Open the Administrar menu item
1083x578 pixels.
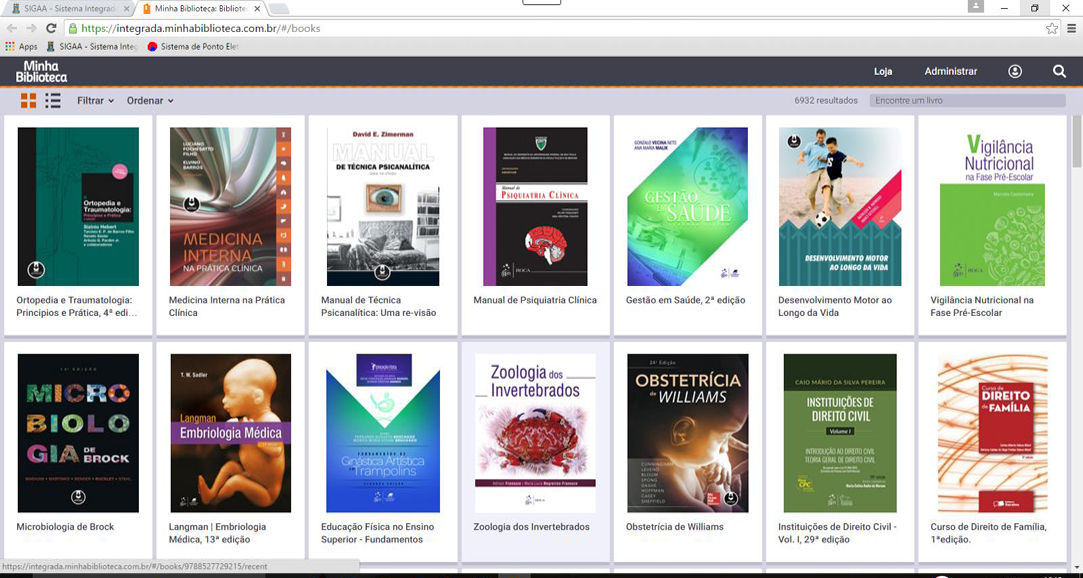tap(950, 72)
